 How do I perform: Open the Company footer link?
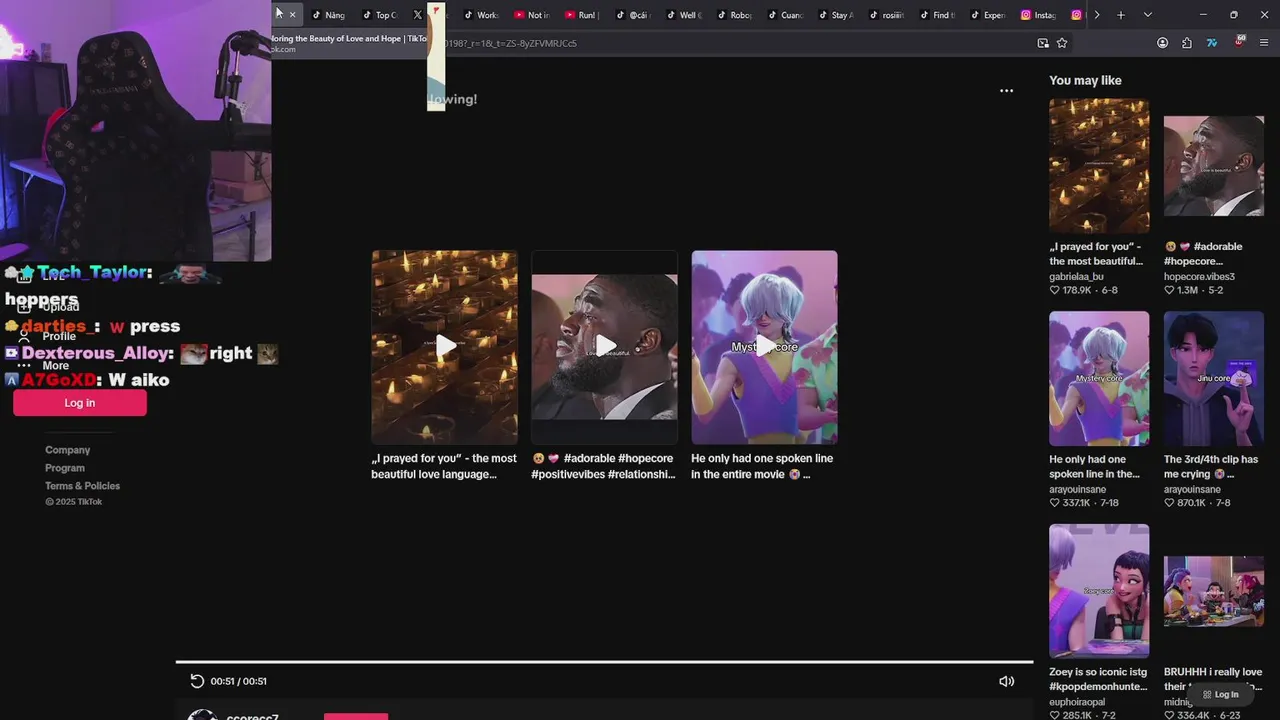click(x=67, y=450)
